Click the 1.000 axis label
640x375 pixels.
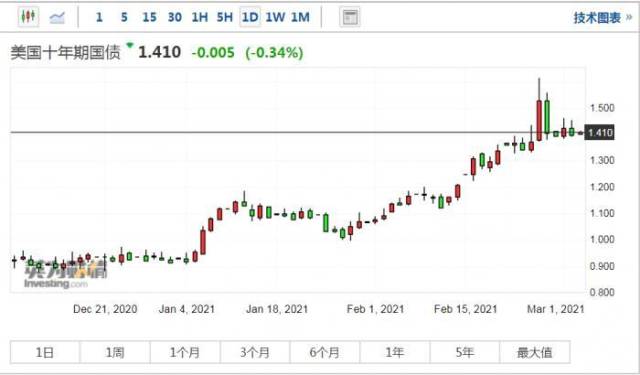tap(602, 239)
